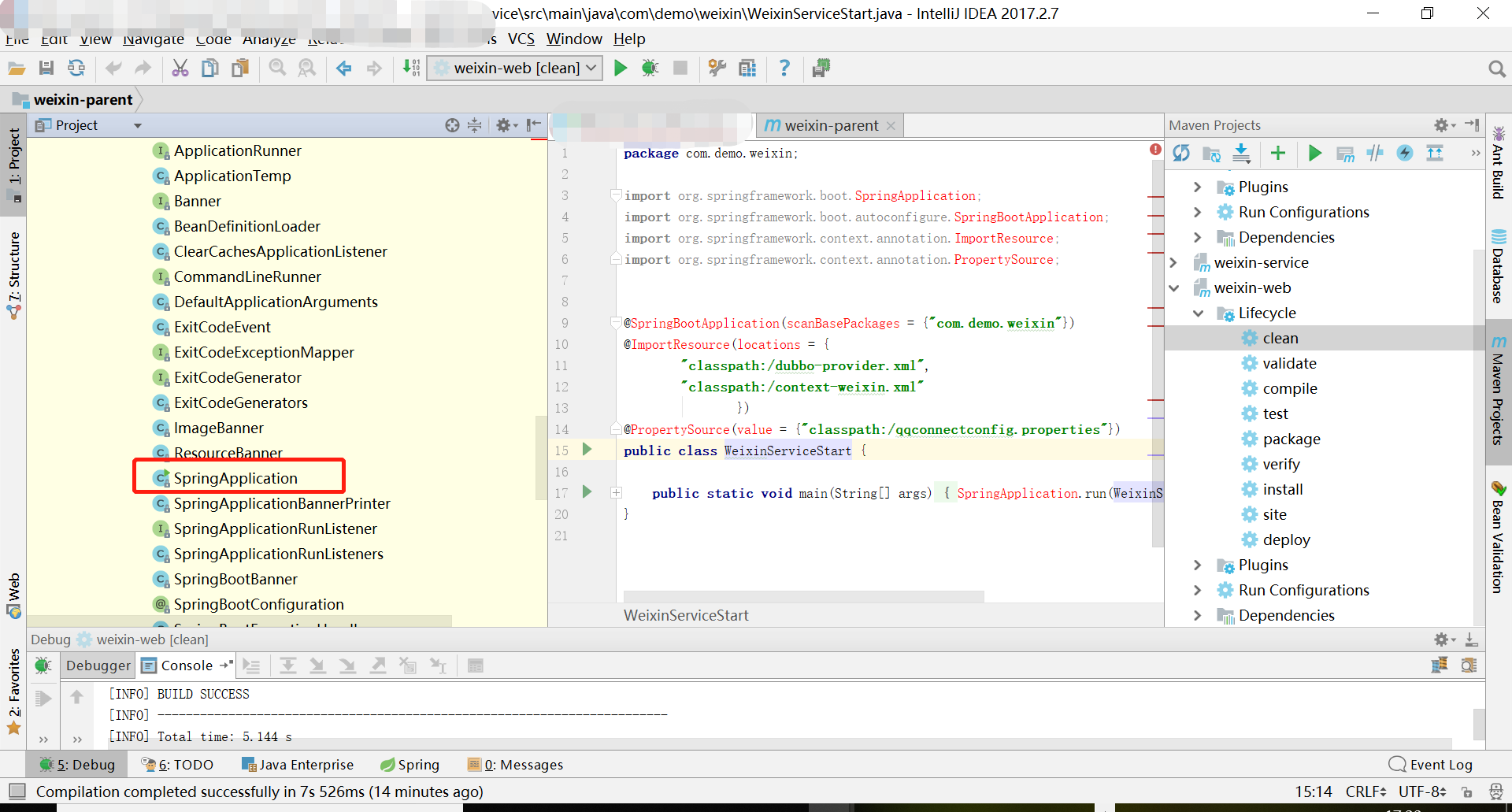Click Collapse All icon in Project panel
The height and width of the screenshot is (812, 1512).
tap(474, 125)
